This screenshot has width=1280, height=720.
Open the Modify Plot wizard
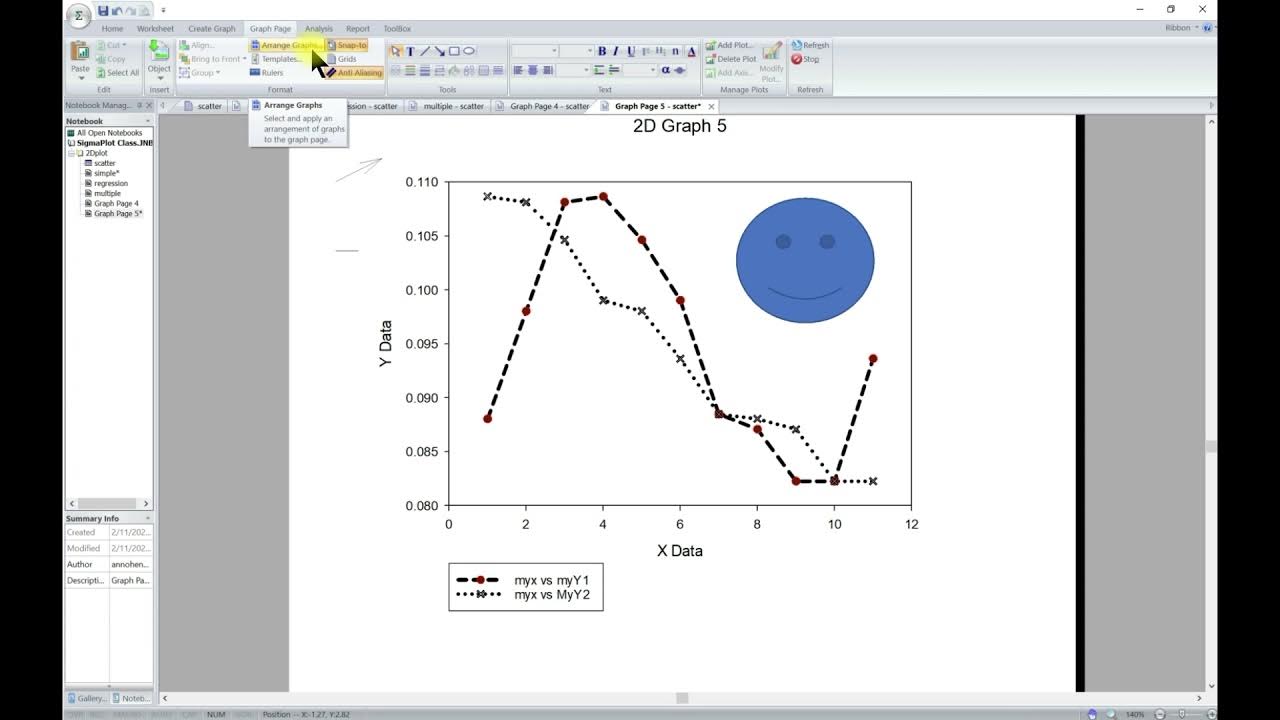771,60
